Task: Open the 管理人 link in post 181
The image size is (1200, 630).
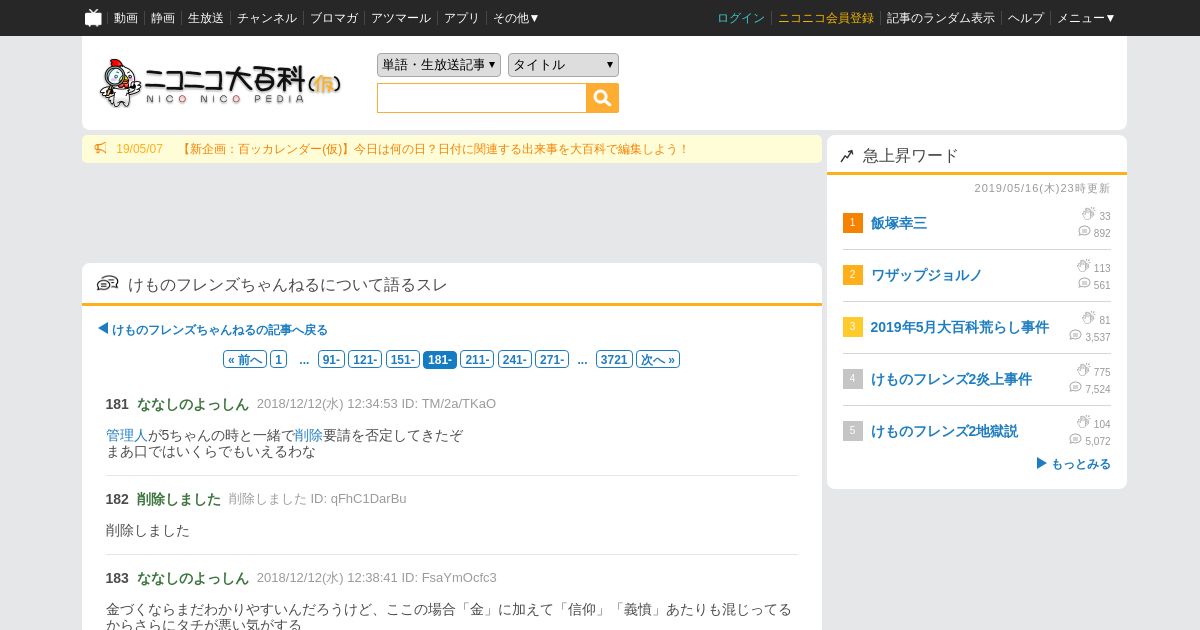Action: click(127, 435)
